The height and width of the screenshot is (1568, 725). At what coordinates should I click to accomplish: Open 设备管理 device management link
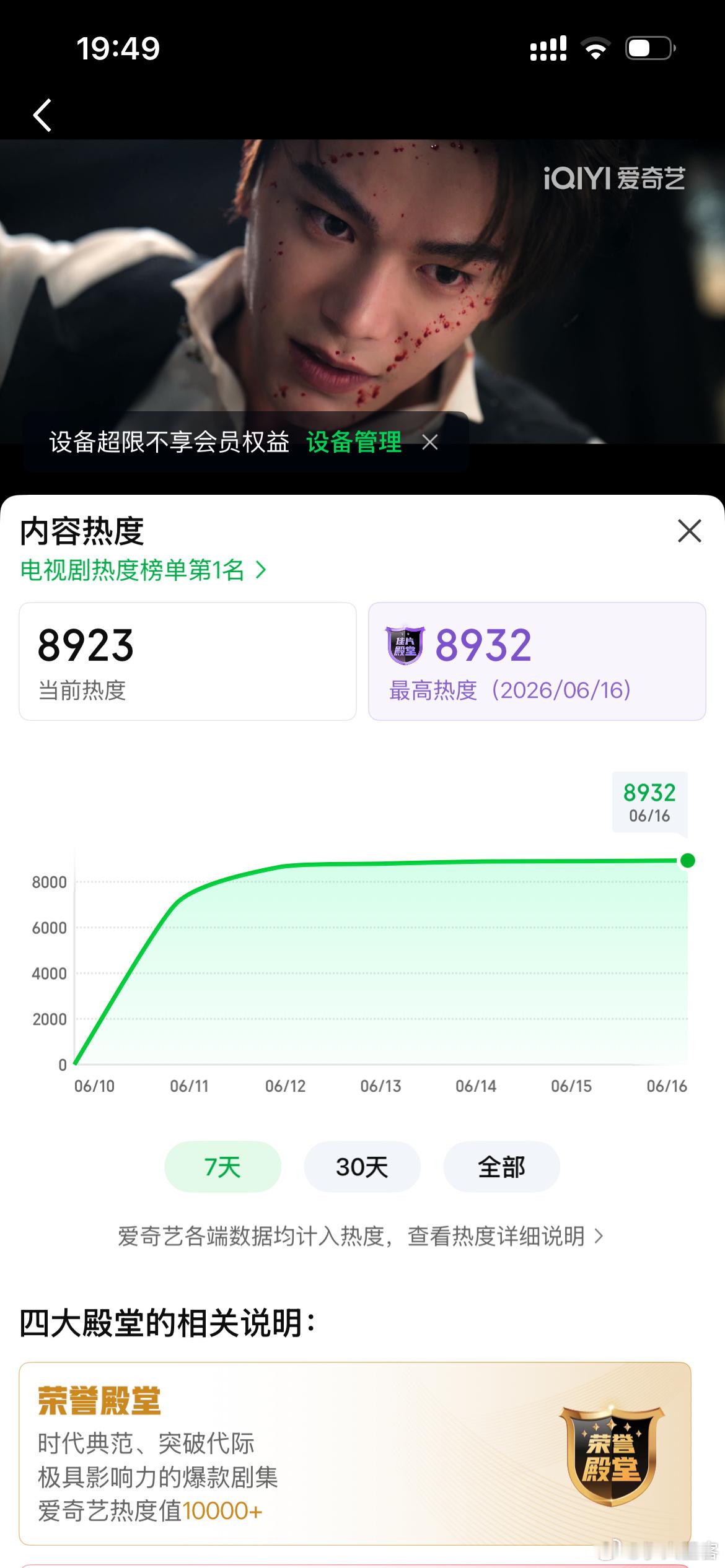tap(354, 442)
